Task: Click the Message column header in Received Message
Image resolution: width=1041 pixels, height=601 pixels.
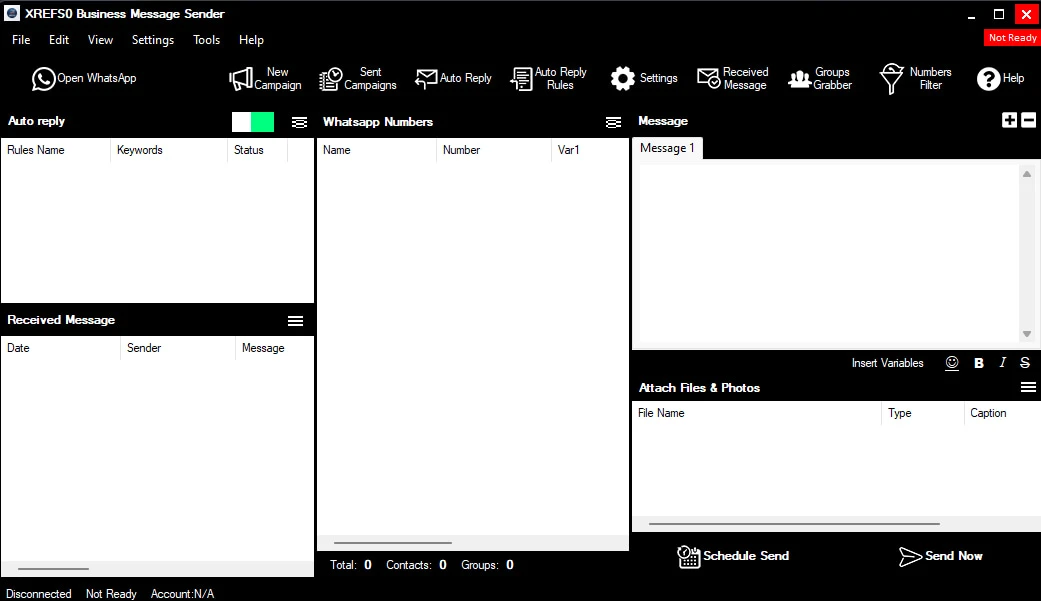Action: click(274, 348)
